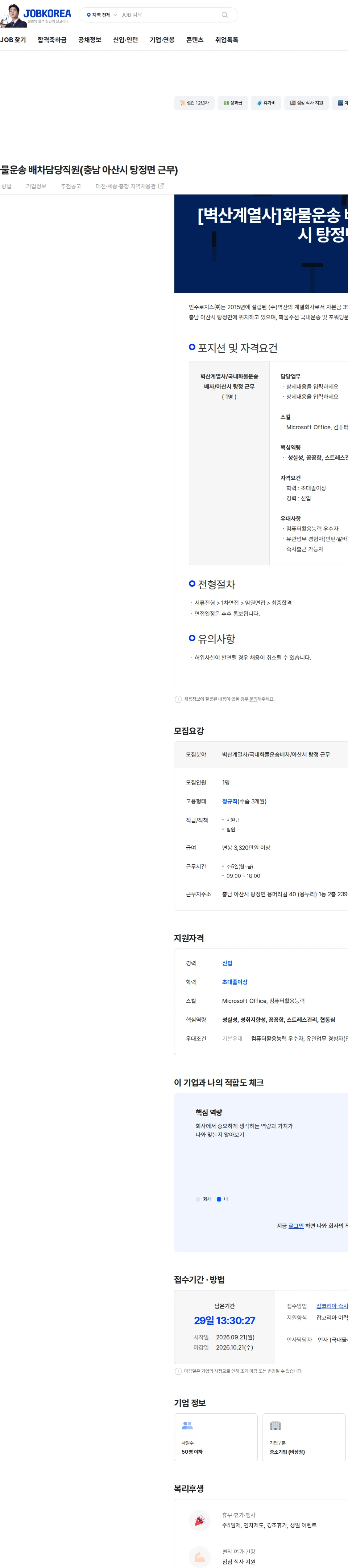Click the 서류전형 > 1차면접 process line
This screenshot has width=348, height=1568.
click(x=243, y=603)
